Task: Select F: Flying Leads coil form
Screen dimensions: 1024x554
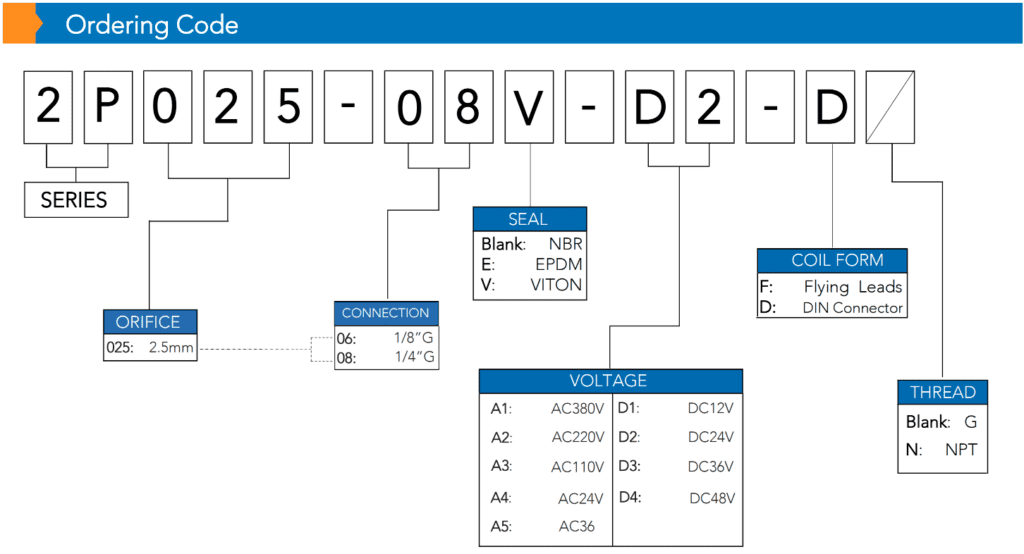Action: coord(831,287)
